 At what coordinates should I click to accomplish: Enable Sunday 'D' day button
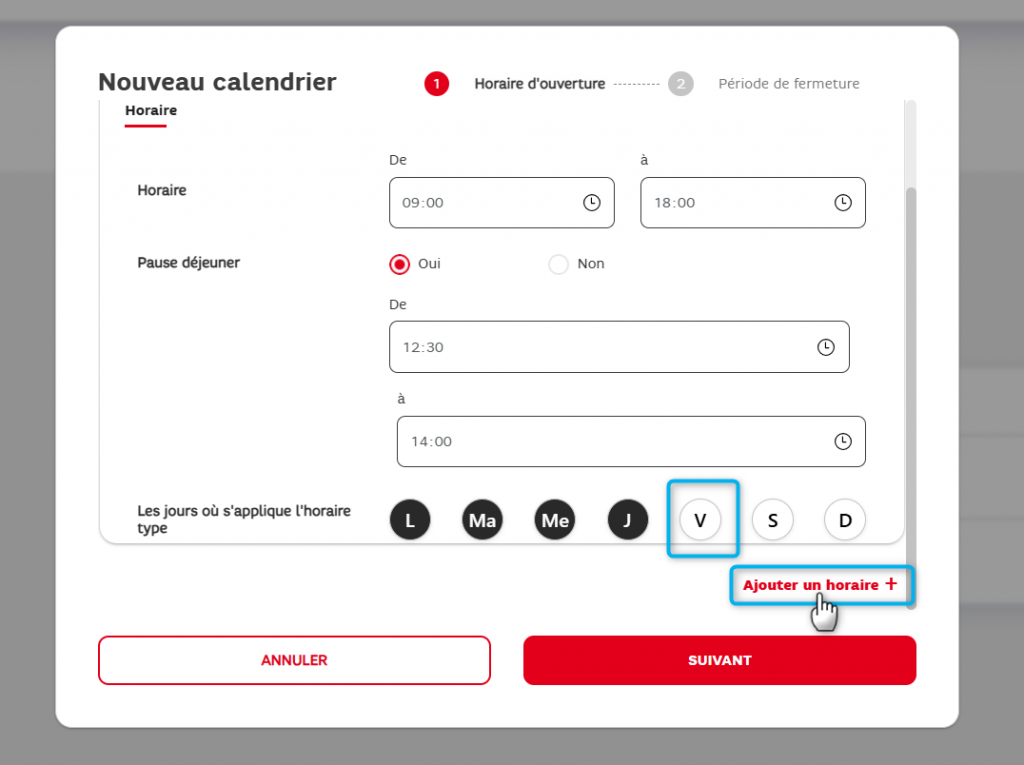coord(845,520)
